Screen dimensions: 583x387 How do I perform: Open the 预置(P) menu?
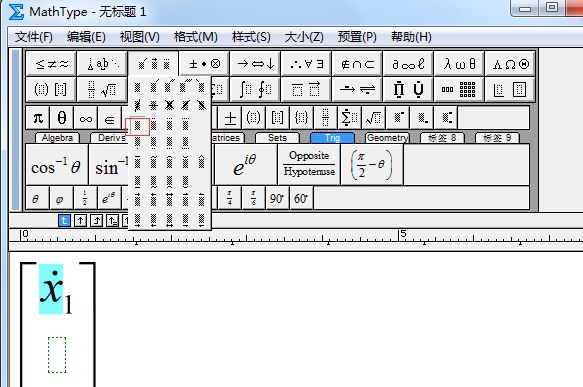coord(357,37)
